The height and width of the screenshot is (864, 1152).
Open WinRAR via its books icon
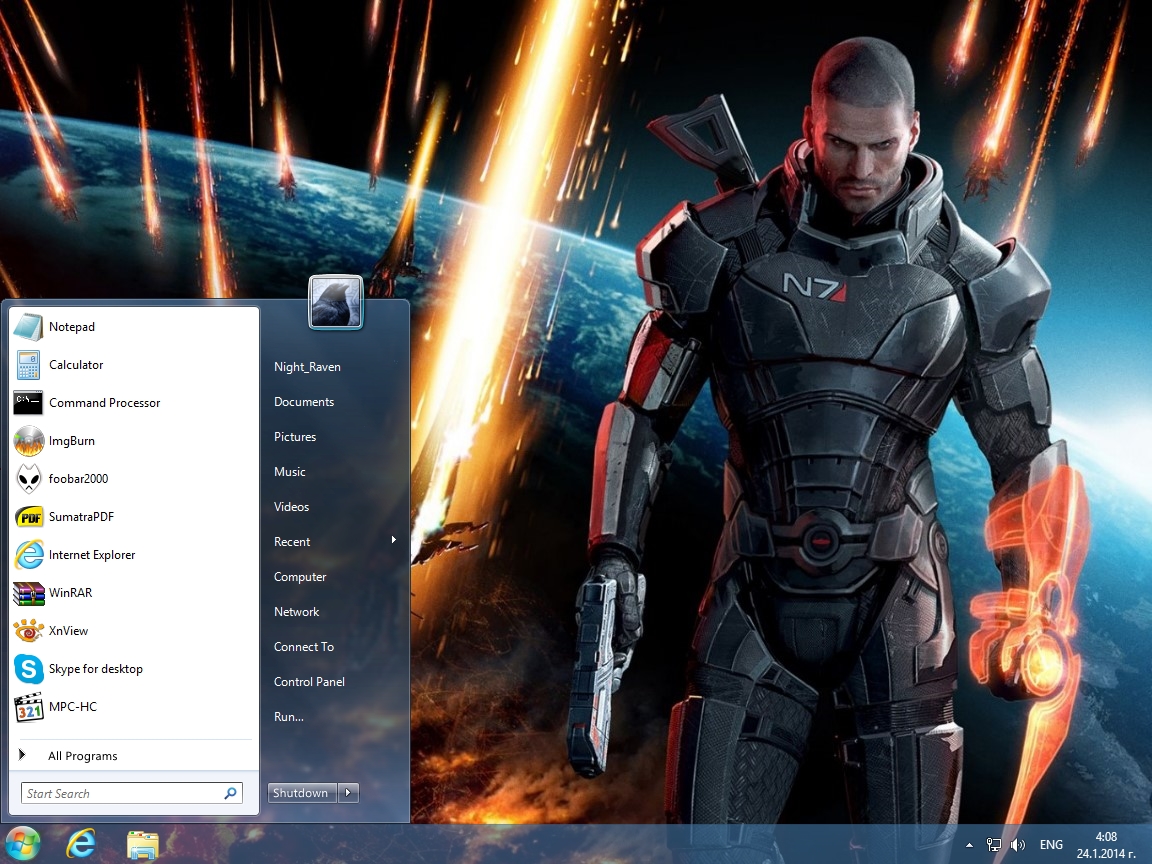[29, 593]
